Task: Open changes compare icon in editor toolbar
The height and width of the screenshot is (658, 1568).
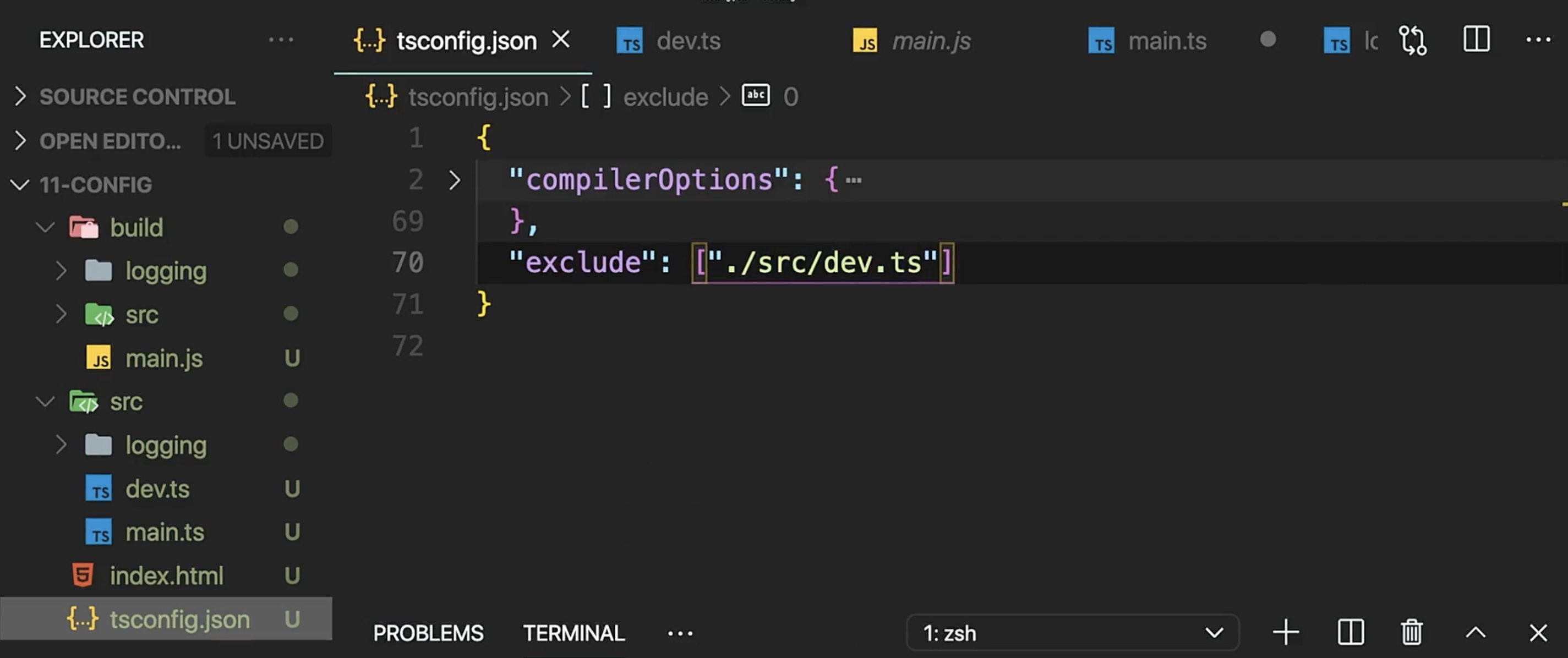Action: (x=1412, y=40)
